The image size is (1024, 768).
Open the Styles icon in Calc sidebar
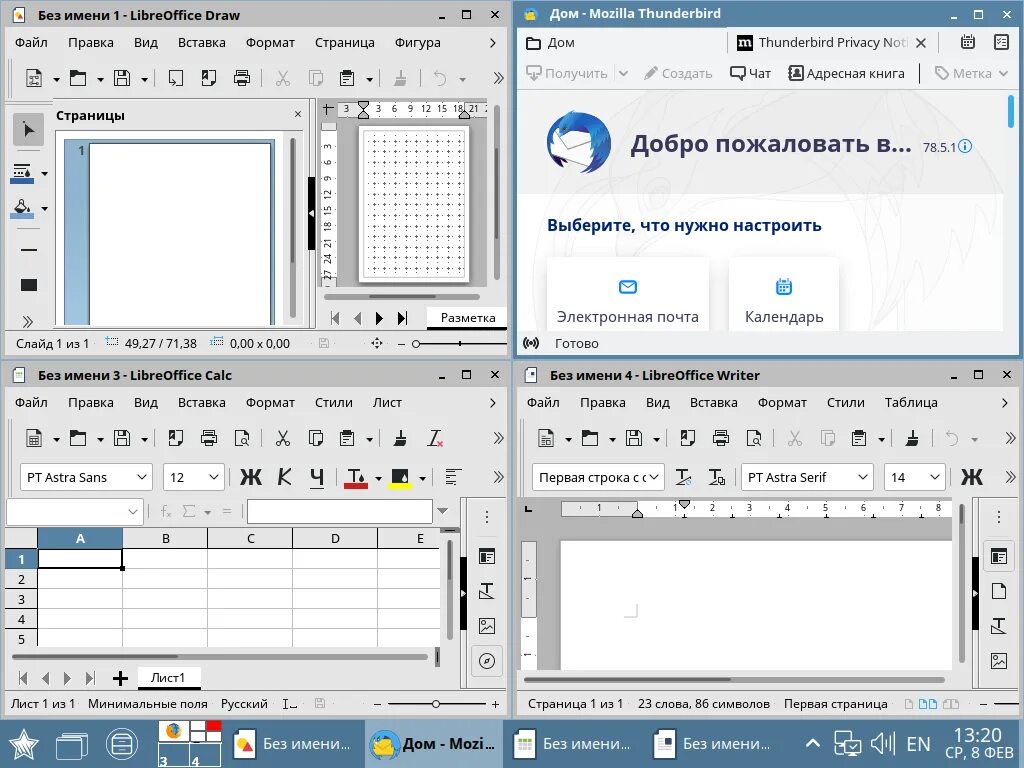(x=487, y=591)
